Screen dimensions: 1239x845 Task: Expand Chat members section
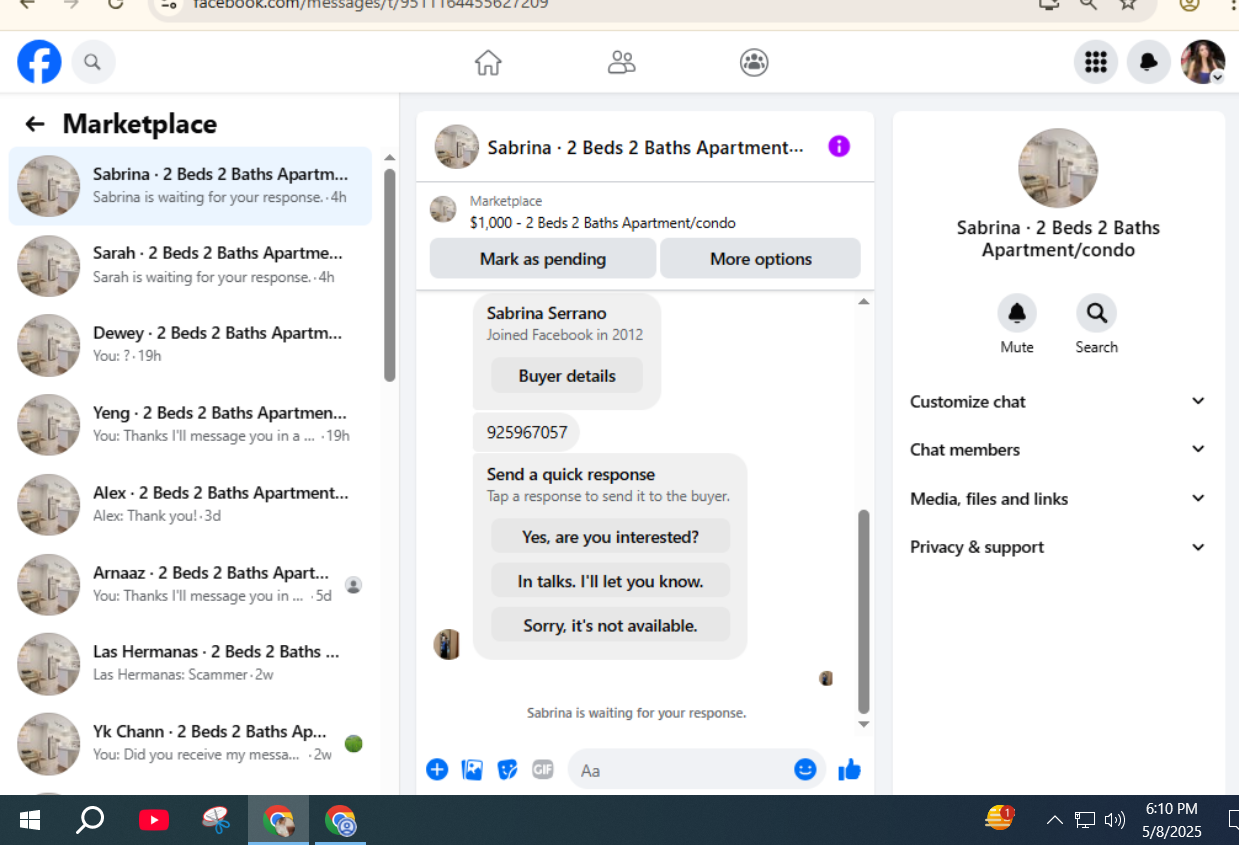tap(1058, 450)
